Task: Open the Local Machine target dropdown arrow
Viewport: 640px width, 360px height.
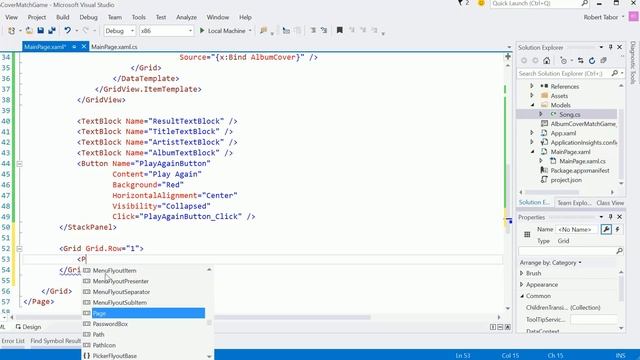Action: pyautogui.click(x=250, y=31)
